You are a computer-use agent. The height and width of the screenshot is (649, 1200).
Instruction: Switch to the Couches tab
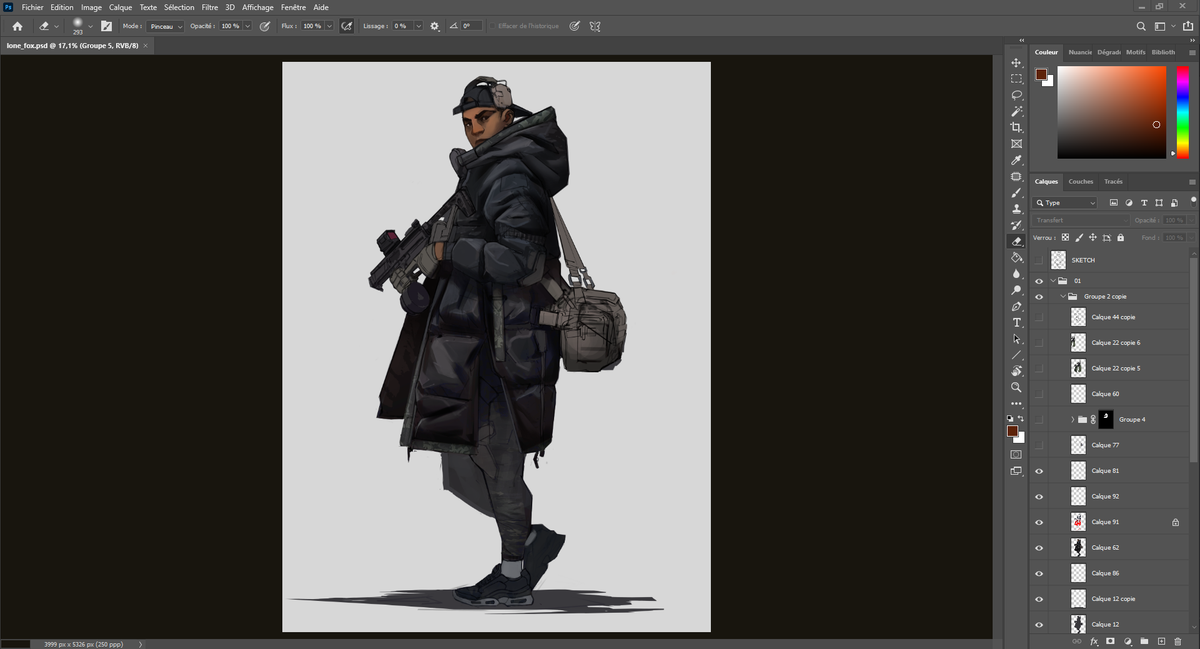pos(1081,182)
